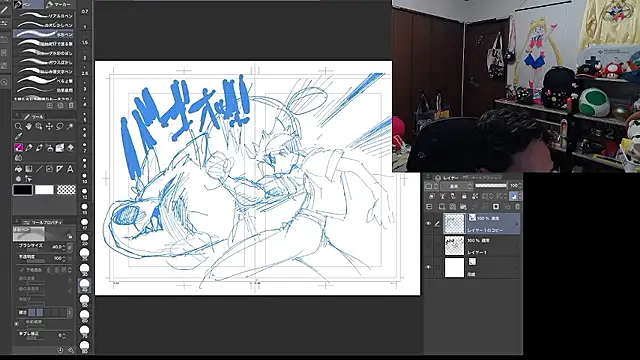Select the Frame border tool
Image resolution: width=640 pixels, height=360 pixels.
pyautogui.click(x=49, y=169)
